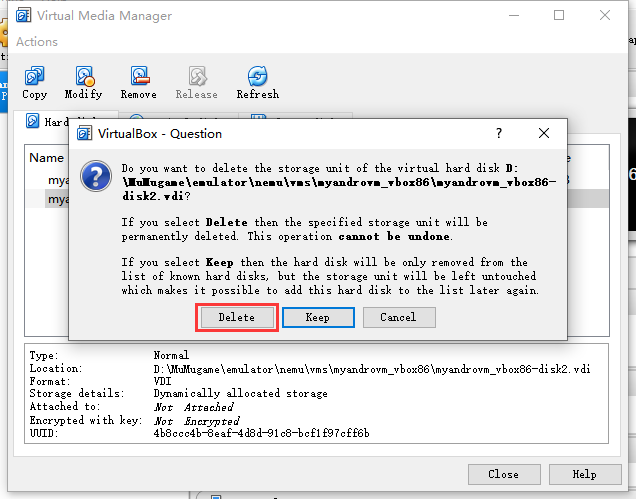Click 'Dynamically allocated storage' text
Image resolution: width=636 pixels, height=499 pixels.
[240, 394]
